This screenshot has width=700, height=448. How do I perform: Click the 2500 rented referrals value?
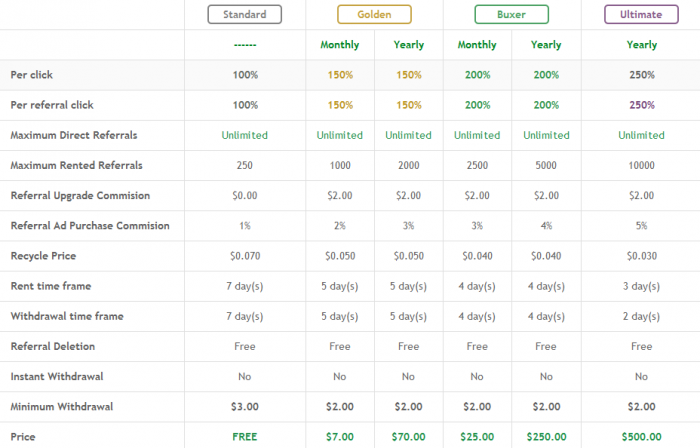[477, 165]
